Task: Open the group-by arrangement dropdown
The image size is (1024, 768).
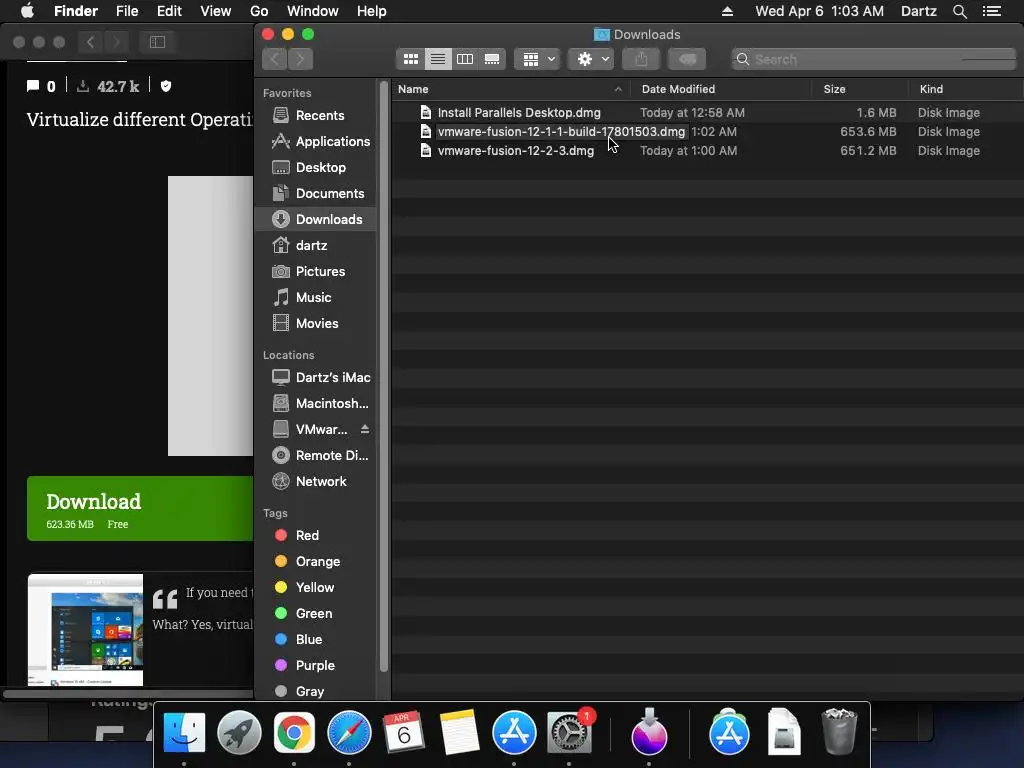Action: (x=538, y=59)
